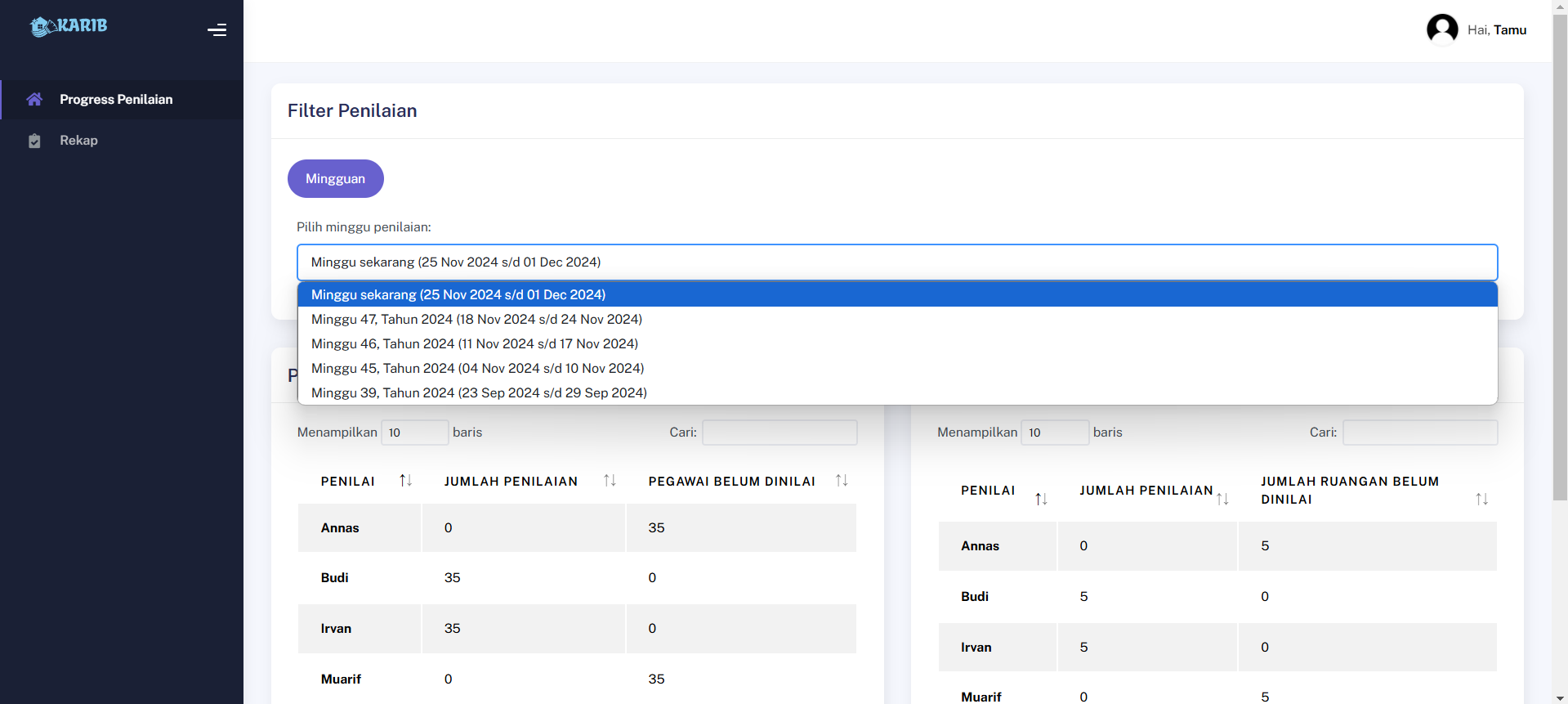Sort left table by Penilai column arrows
The height and width of the screenshot is (704, 1568).
pos(405,481)
